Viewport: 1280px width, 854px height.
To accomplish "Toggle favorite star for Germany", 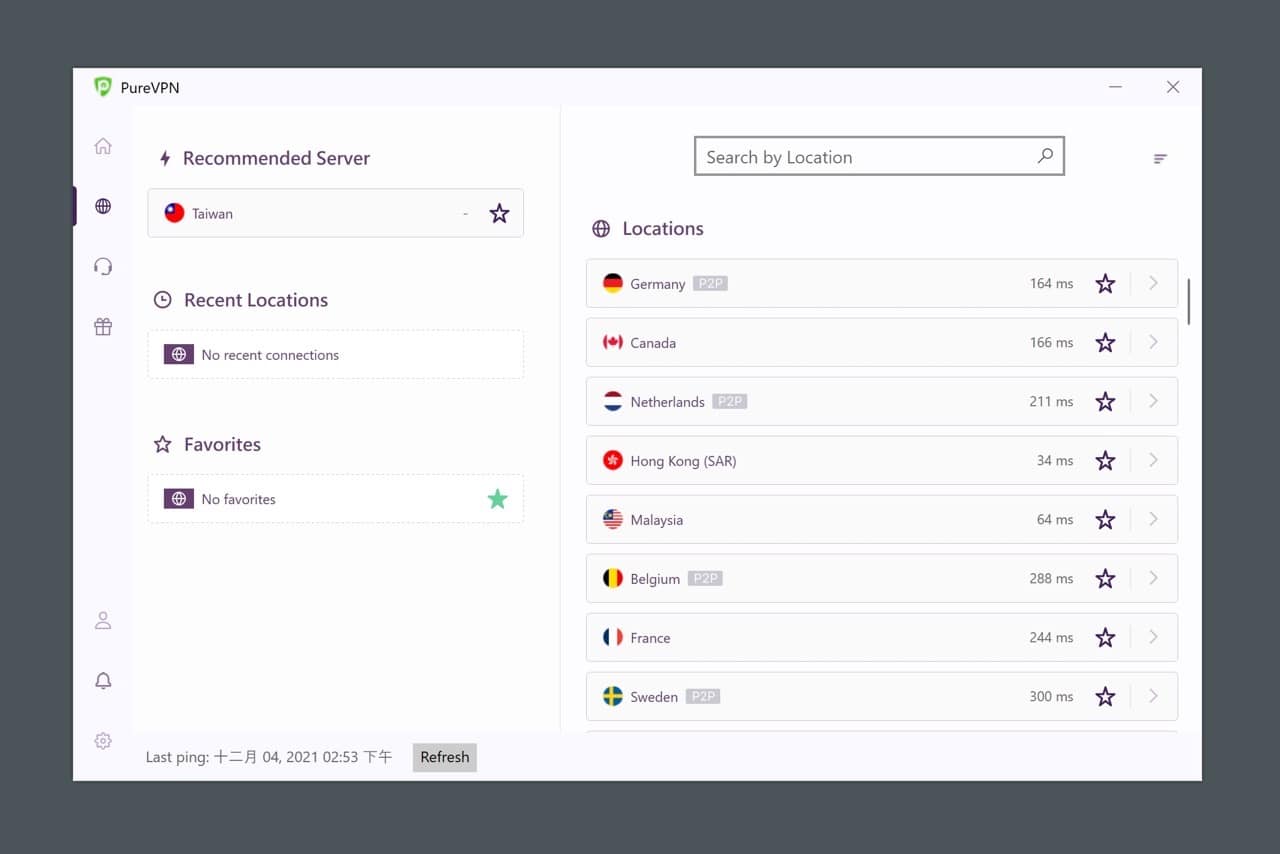I will point(1105,283).
